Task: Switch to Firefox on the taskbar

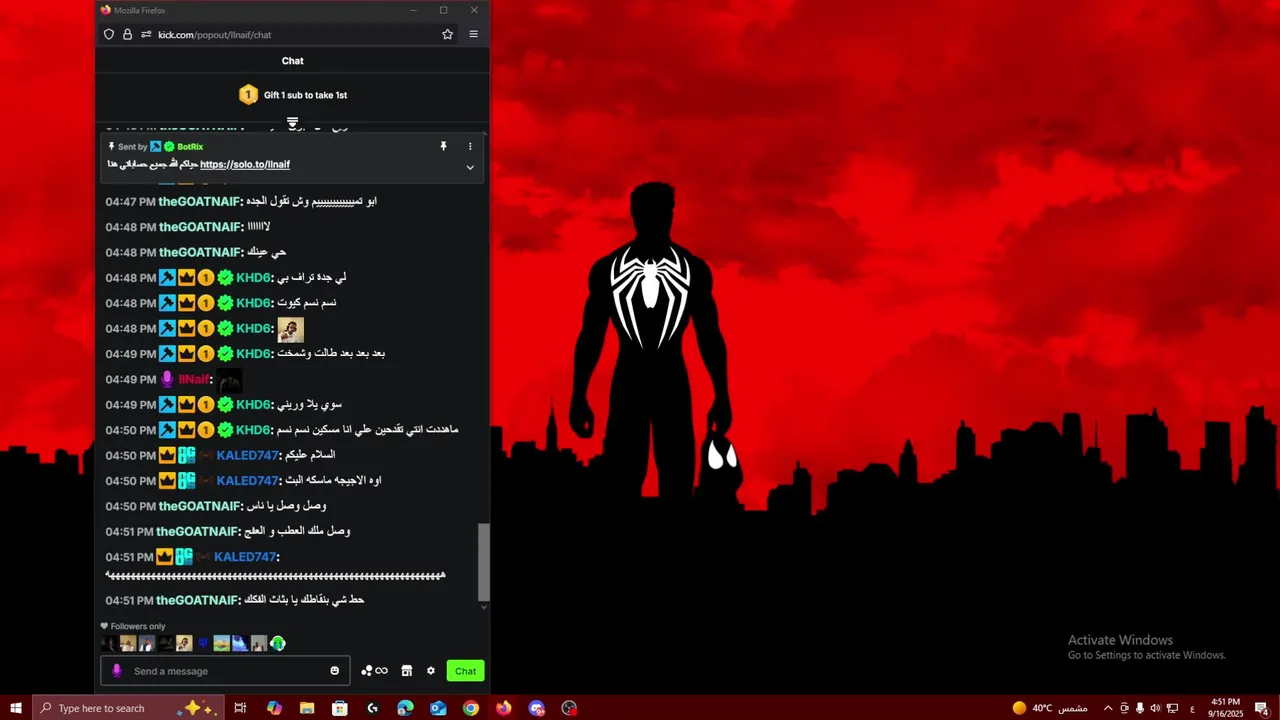Action: [503, 708]
